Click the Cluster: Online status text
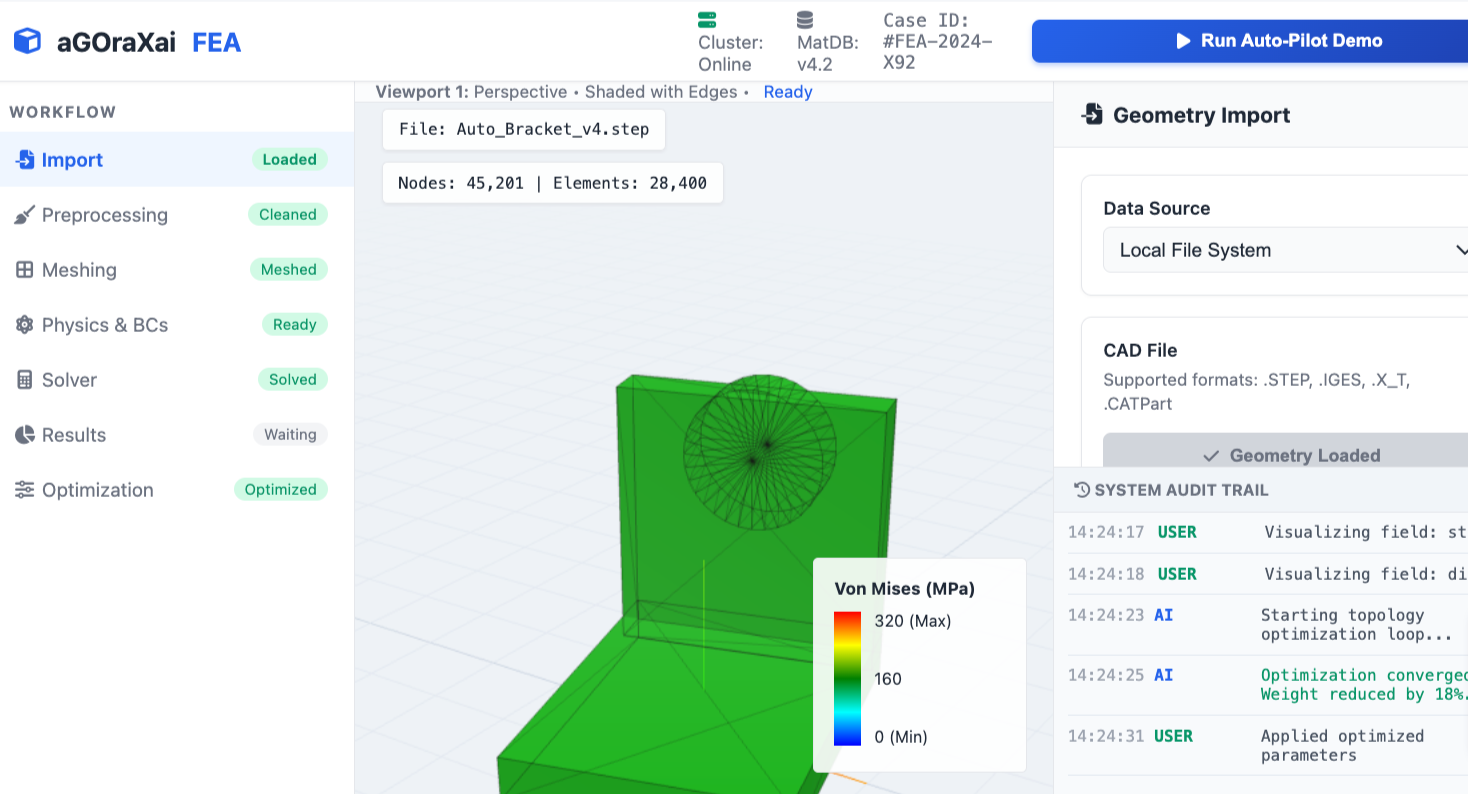The image size is (1468, 794). point(731,54)
